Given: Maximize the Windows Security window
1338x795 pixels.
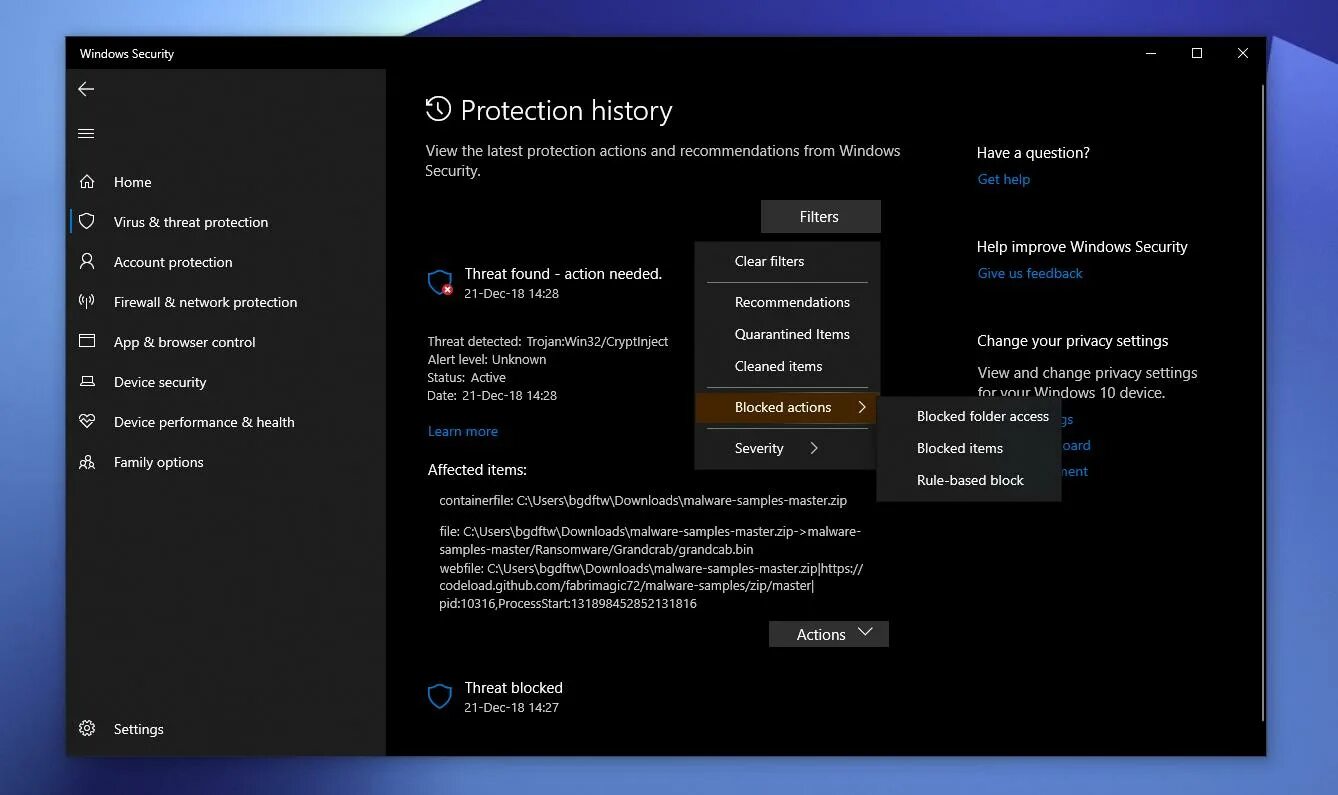Looking at the screenshot, I should pos(1196,53).
